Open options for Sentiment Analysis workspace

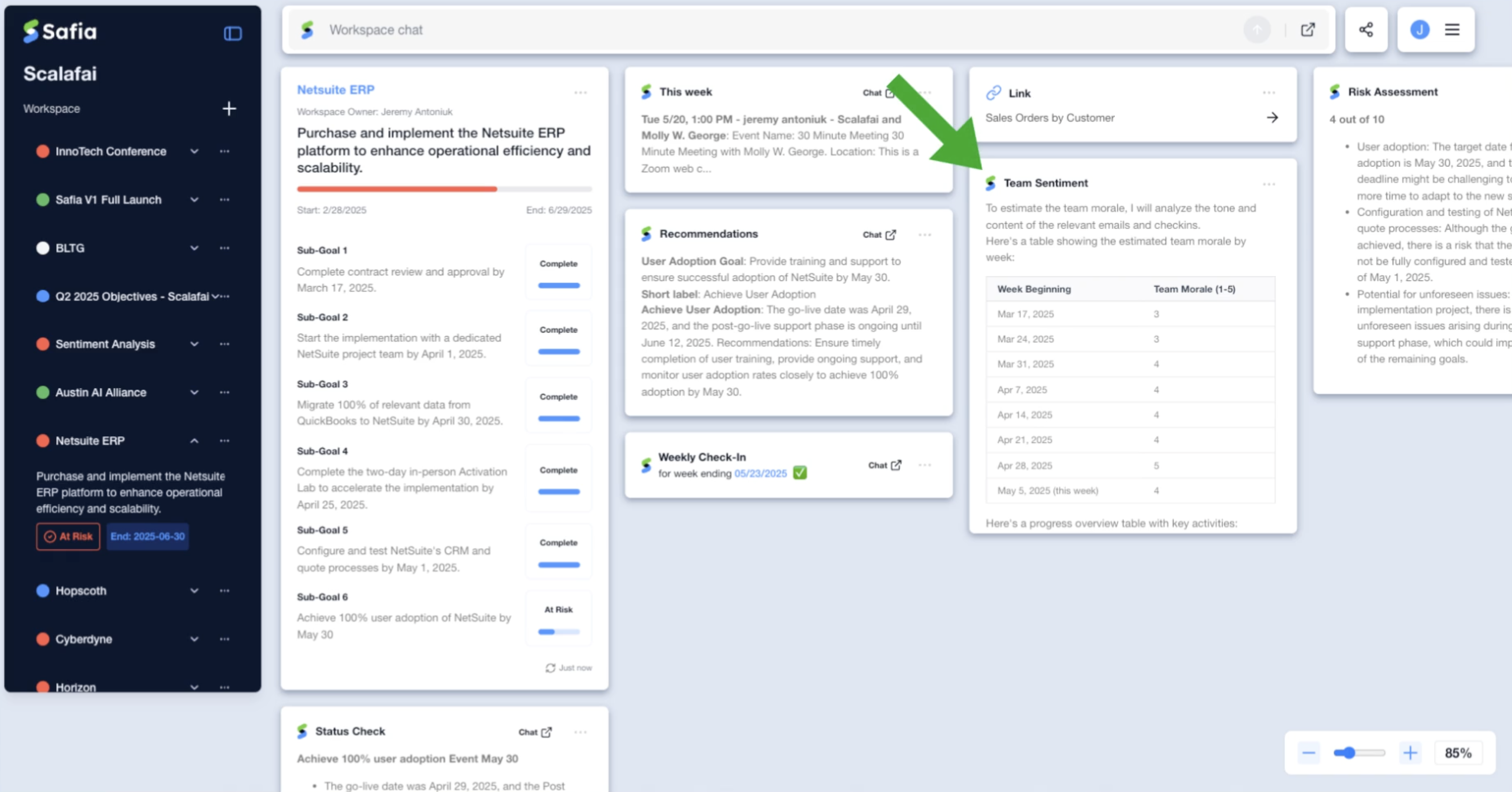pos(224,344)
